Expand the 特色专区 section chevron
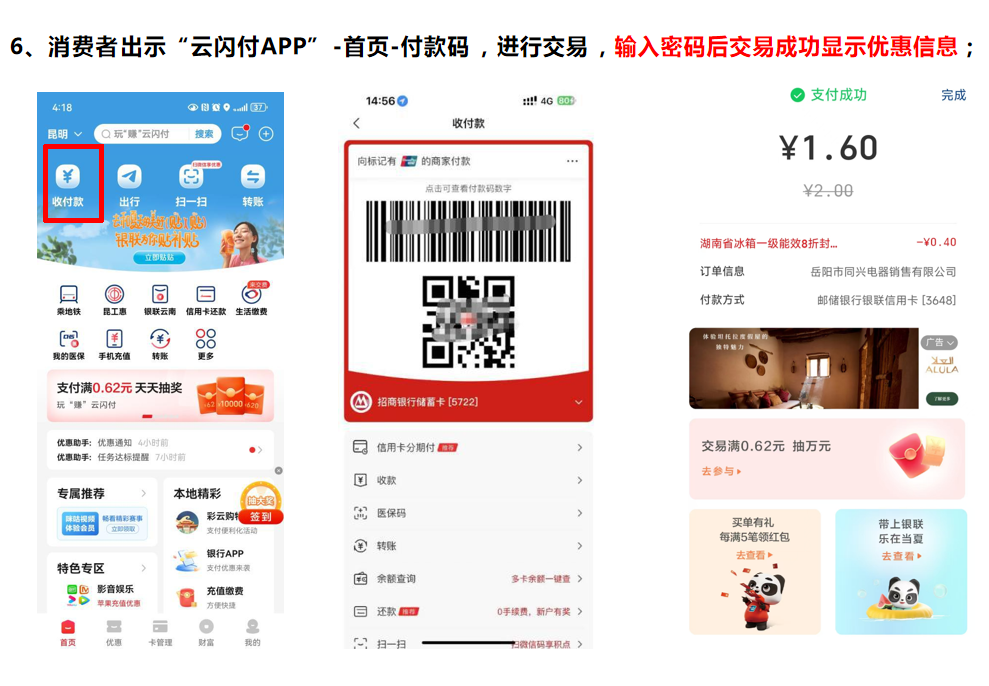The width and height of the screenshot is (989, 686). (x=144, y=568)
